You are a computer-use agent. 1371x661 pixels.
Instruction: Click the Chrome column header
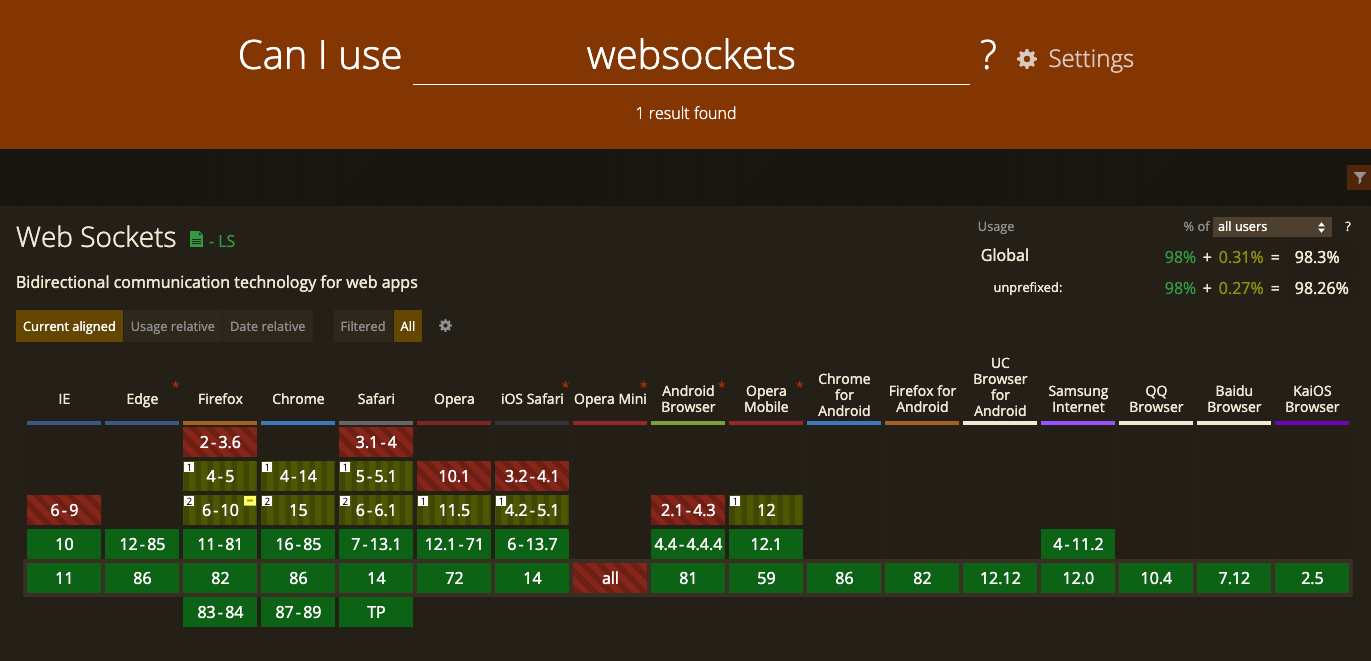point(298,399)
